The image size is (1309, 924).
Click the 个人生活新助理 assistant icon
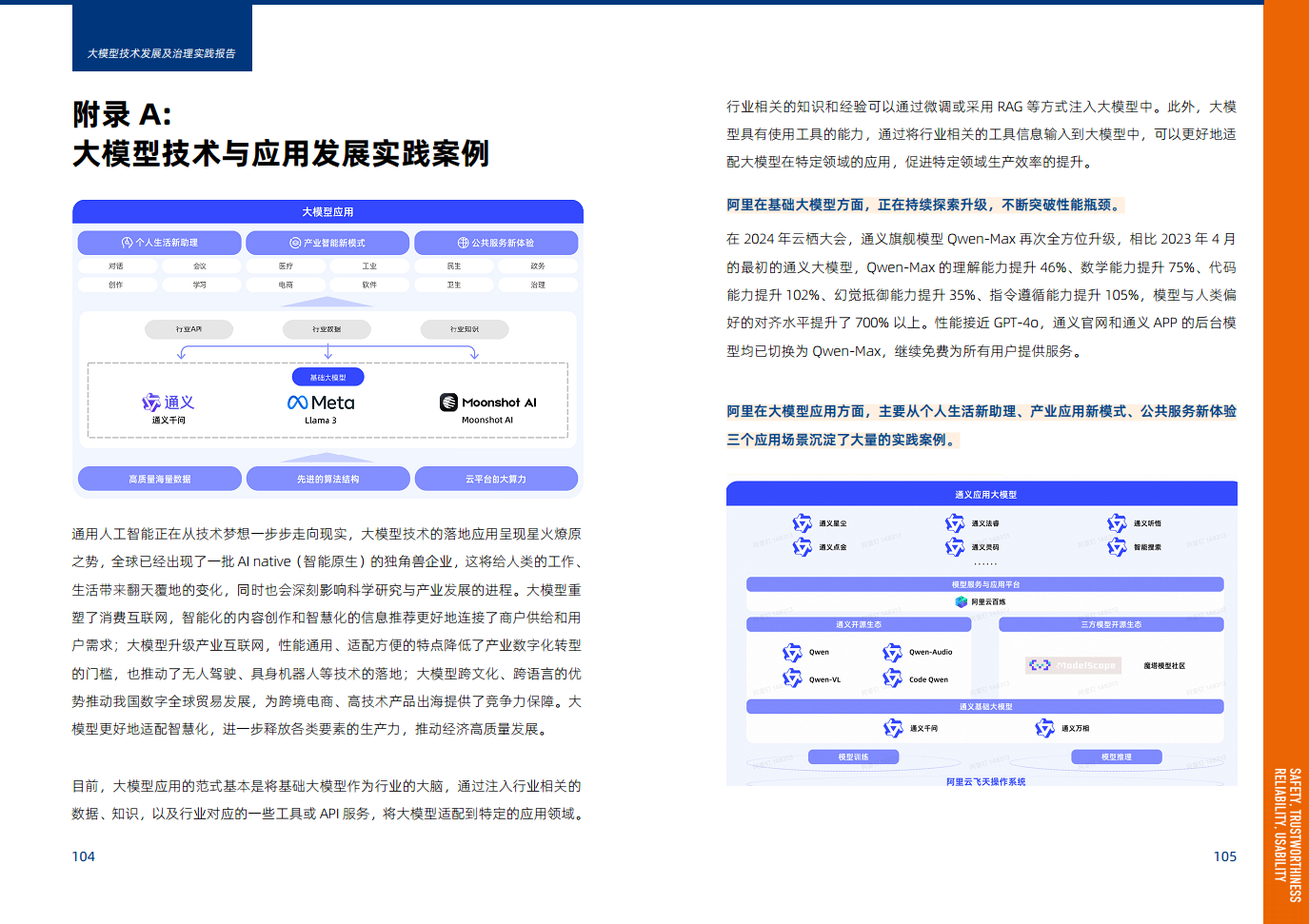[x=127, y=243]
